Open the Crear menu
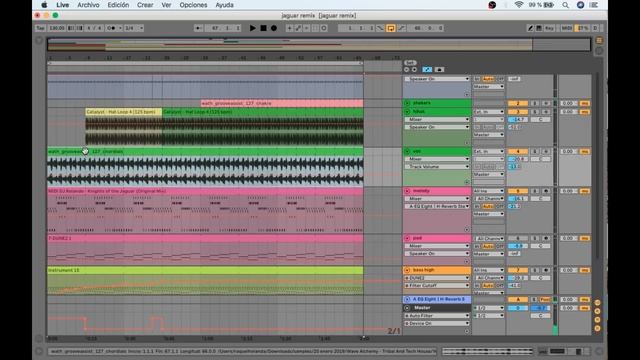640x360 pixels. [145, 5]
